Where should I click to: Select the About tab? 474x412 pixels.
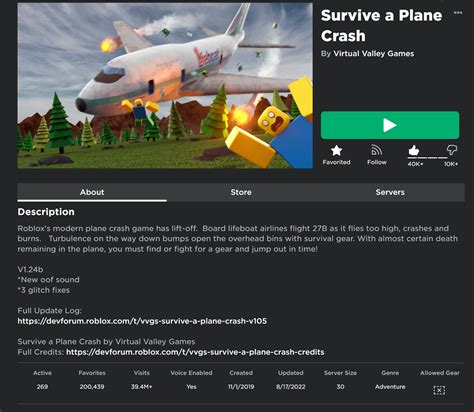[x=92, y=192]
